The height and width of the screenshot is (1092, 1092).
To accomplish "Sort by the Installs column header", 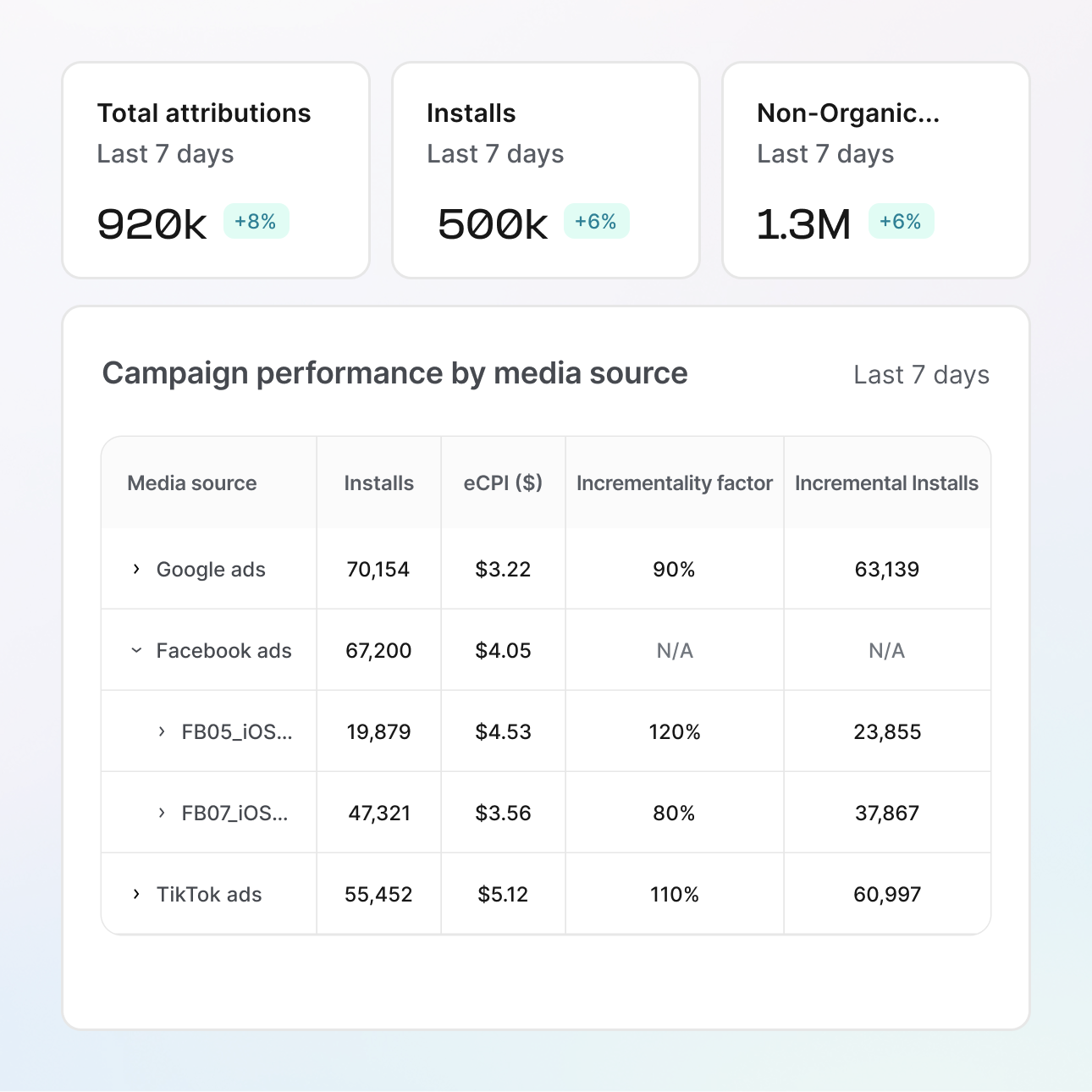I will [378, 483].
